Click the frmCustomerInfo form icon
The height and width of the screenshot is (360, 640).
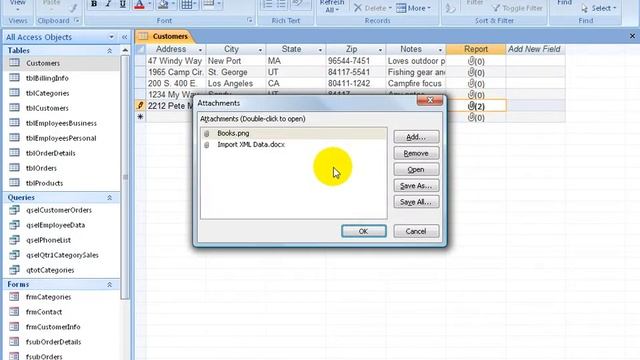[x=14, y=327]
